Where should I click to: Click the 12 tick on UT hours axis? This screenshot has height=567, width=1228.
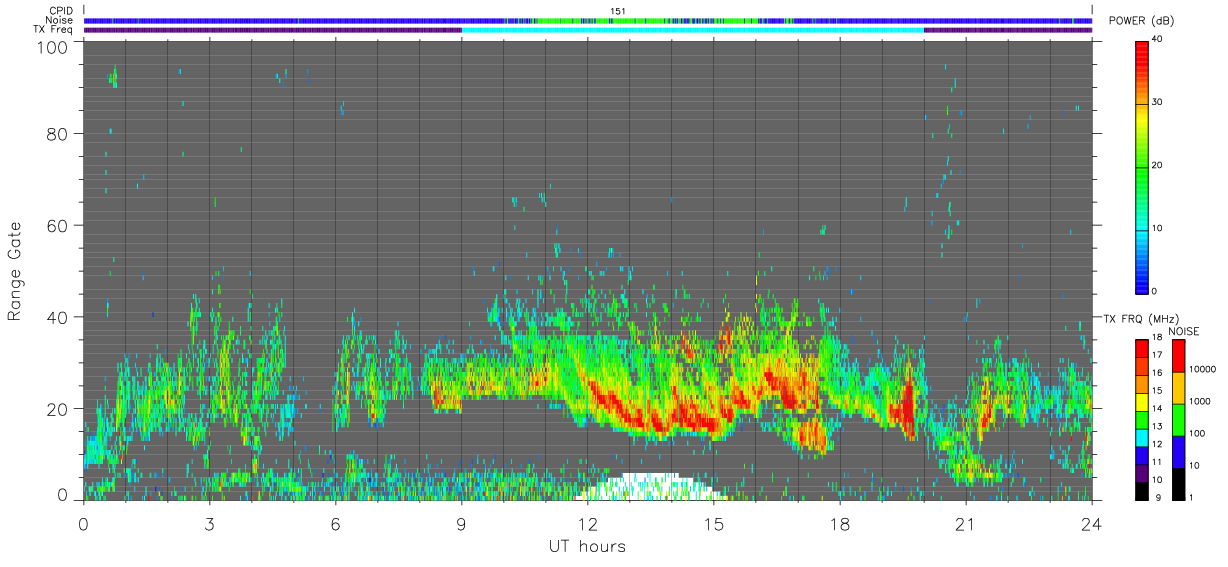tap(587, 524)
